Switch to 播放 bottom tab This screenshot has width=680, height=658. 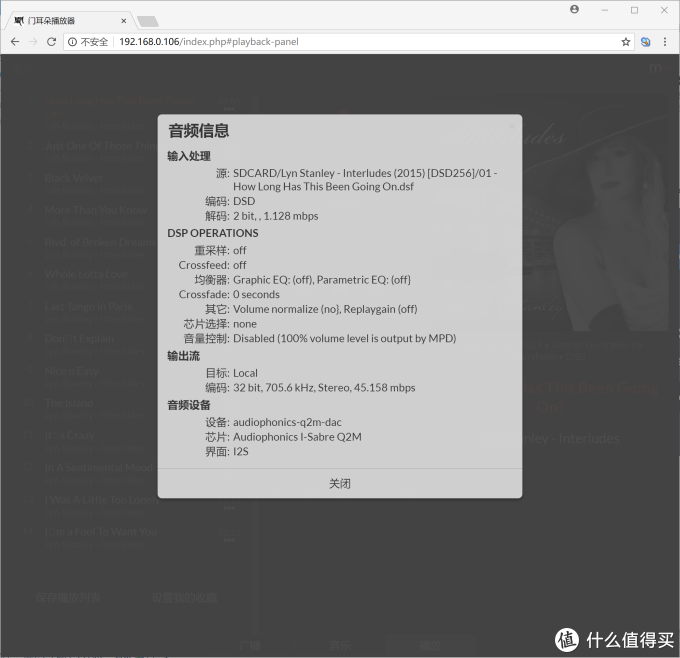(430, 646)
